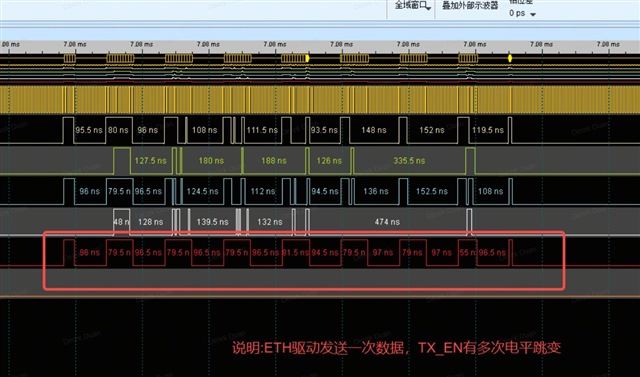Expand the 0 ps value dropdown arrow
640x377 pixels.
533,14
